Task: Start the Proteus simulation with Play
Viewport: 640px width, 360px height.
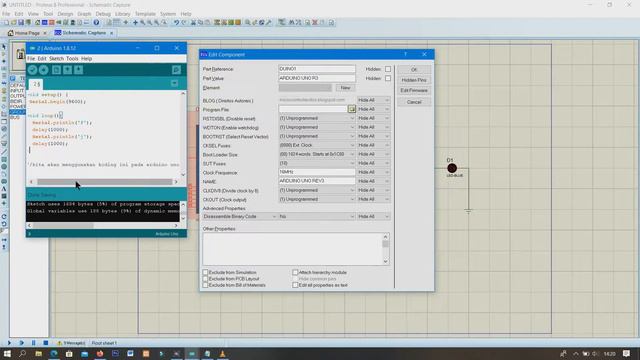Action: coord(9,343)
